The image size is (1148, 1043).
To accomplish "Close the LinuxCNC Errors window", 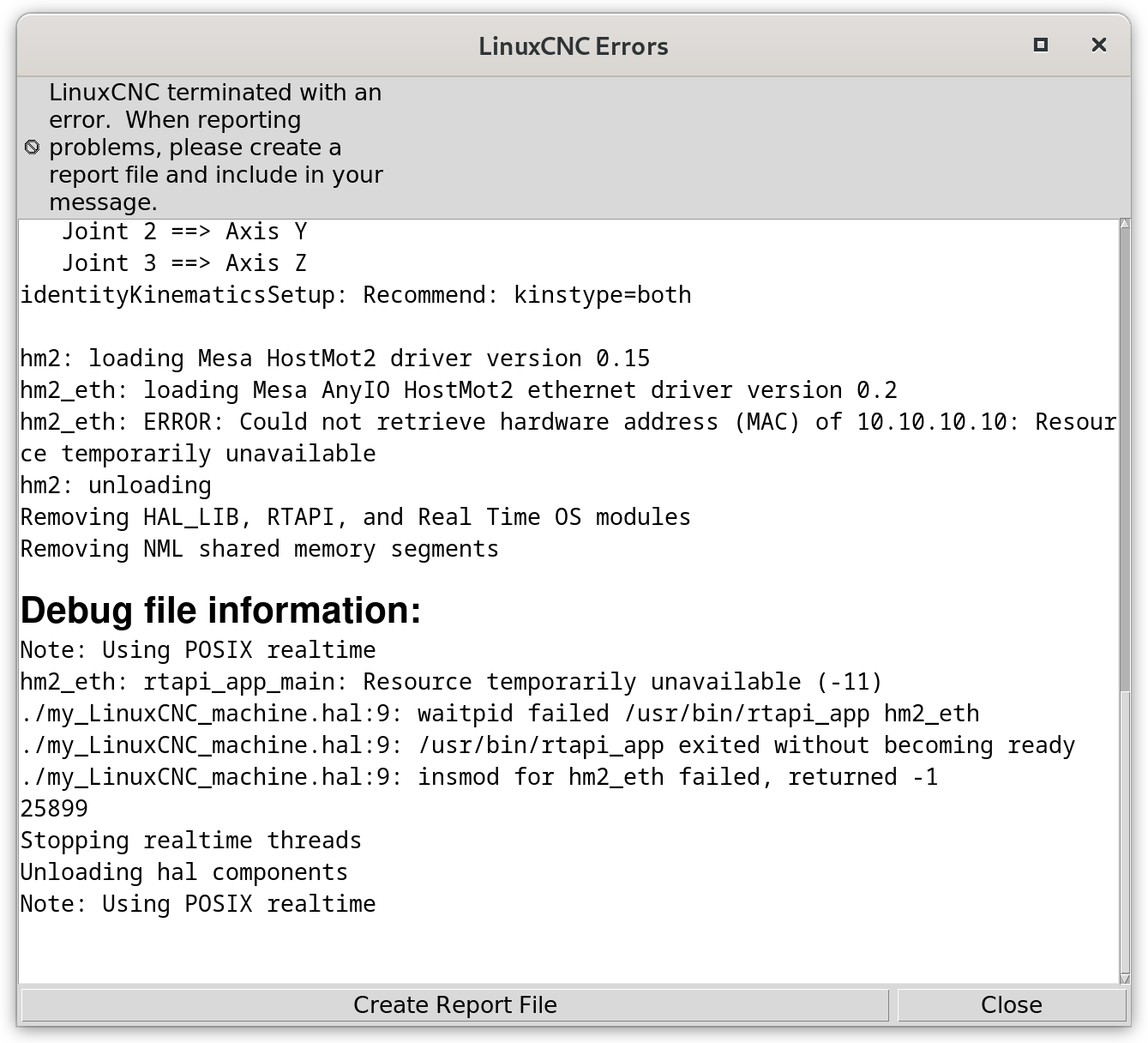I will tap(1098, 45).
